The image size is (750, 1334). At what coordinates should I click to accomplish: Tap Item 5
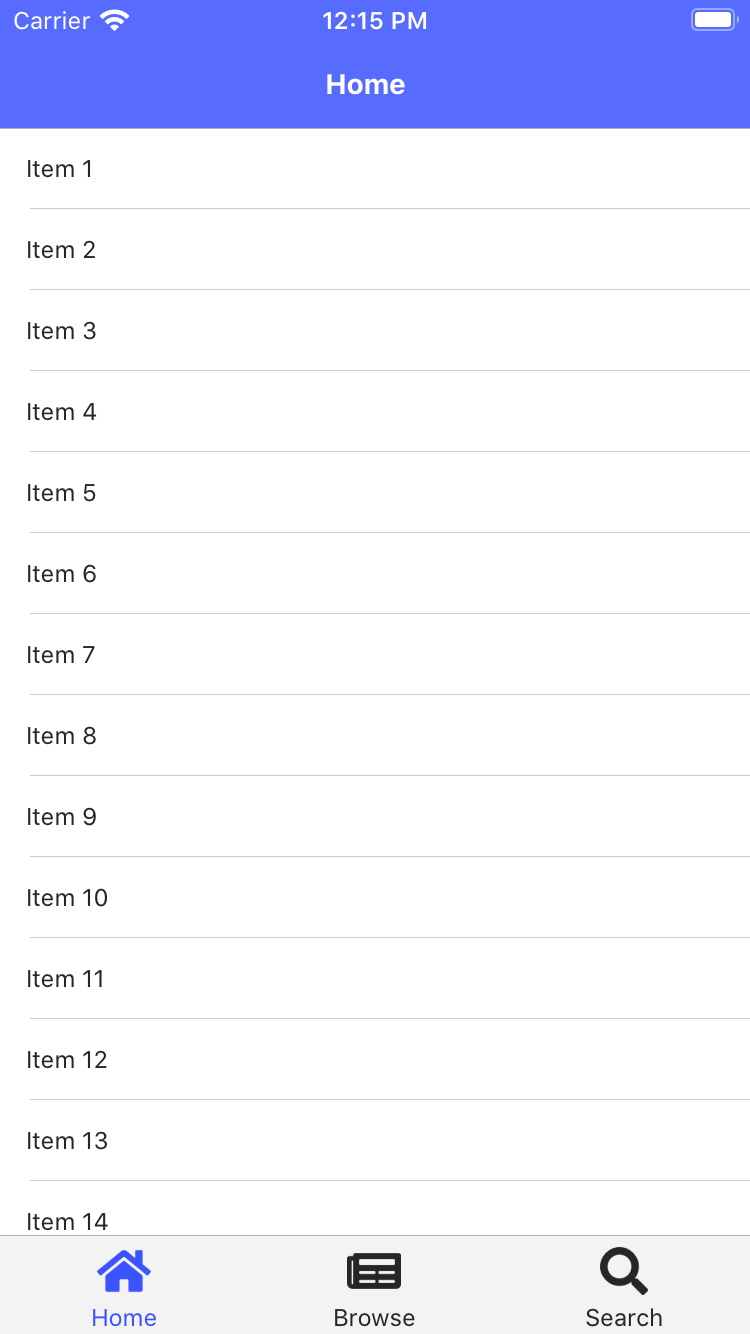pos(375,492)
